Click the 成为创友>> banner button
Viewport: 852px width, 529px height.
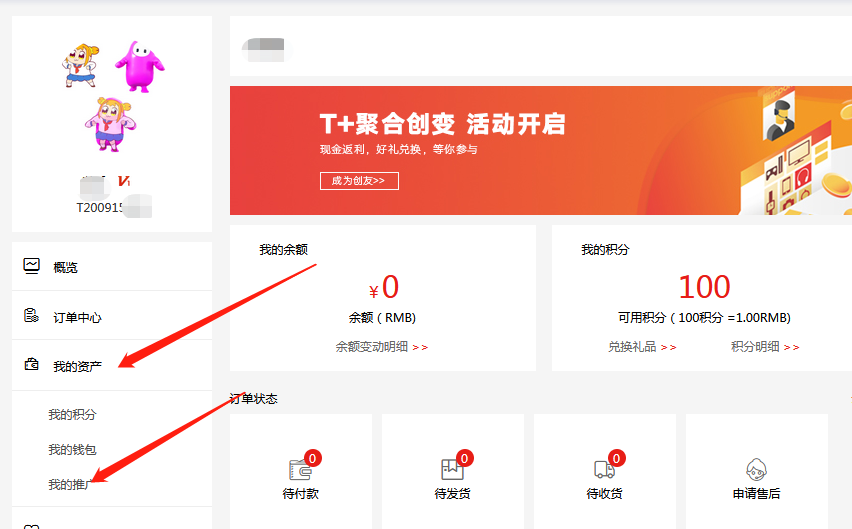tap(359, 181)
